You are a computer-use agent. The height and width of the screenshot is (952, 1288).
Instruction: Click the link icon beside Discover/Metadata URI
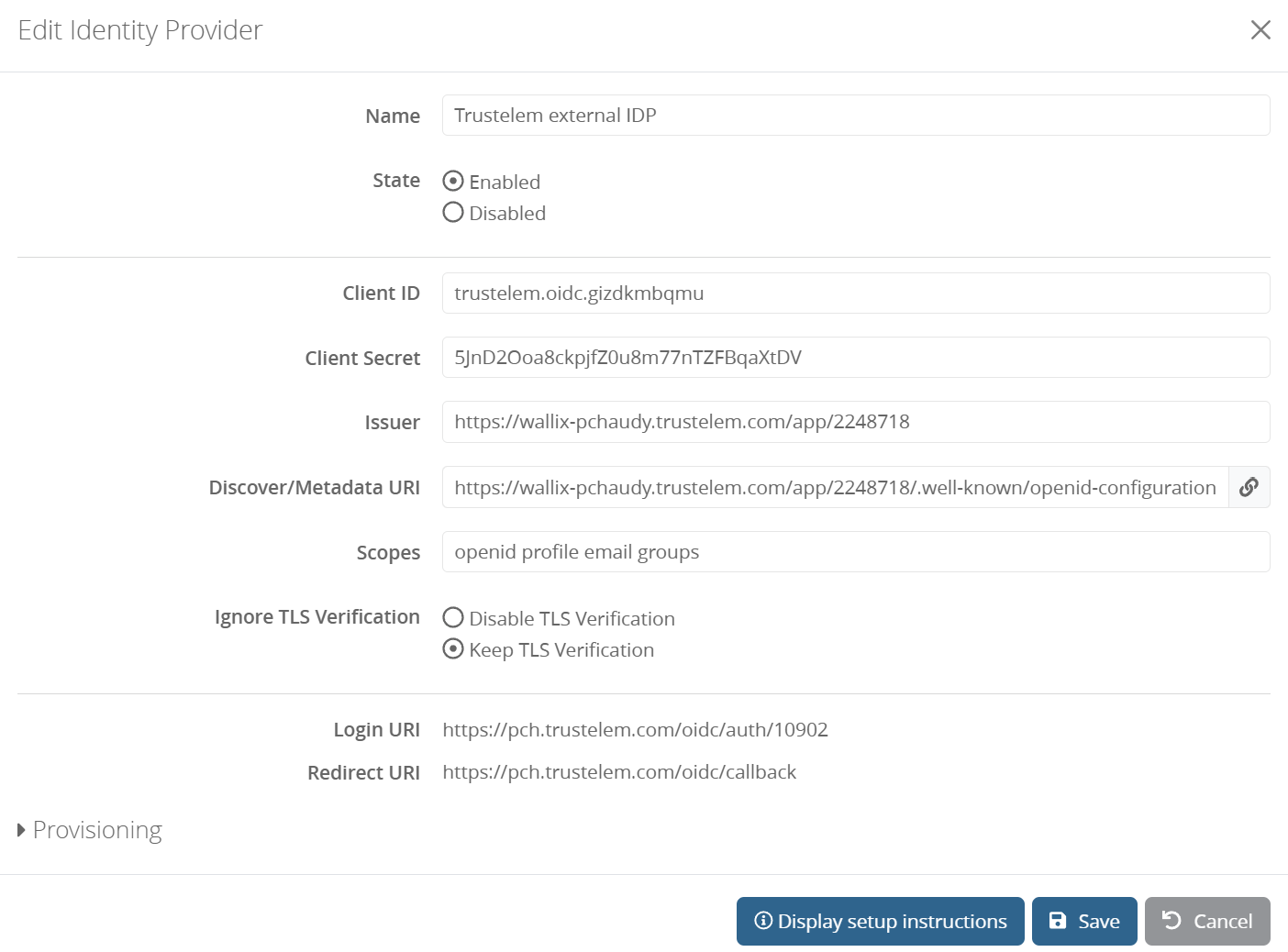(x=1249, y=487)
